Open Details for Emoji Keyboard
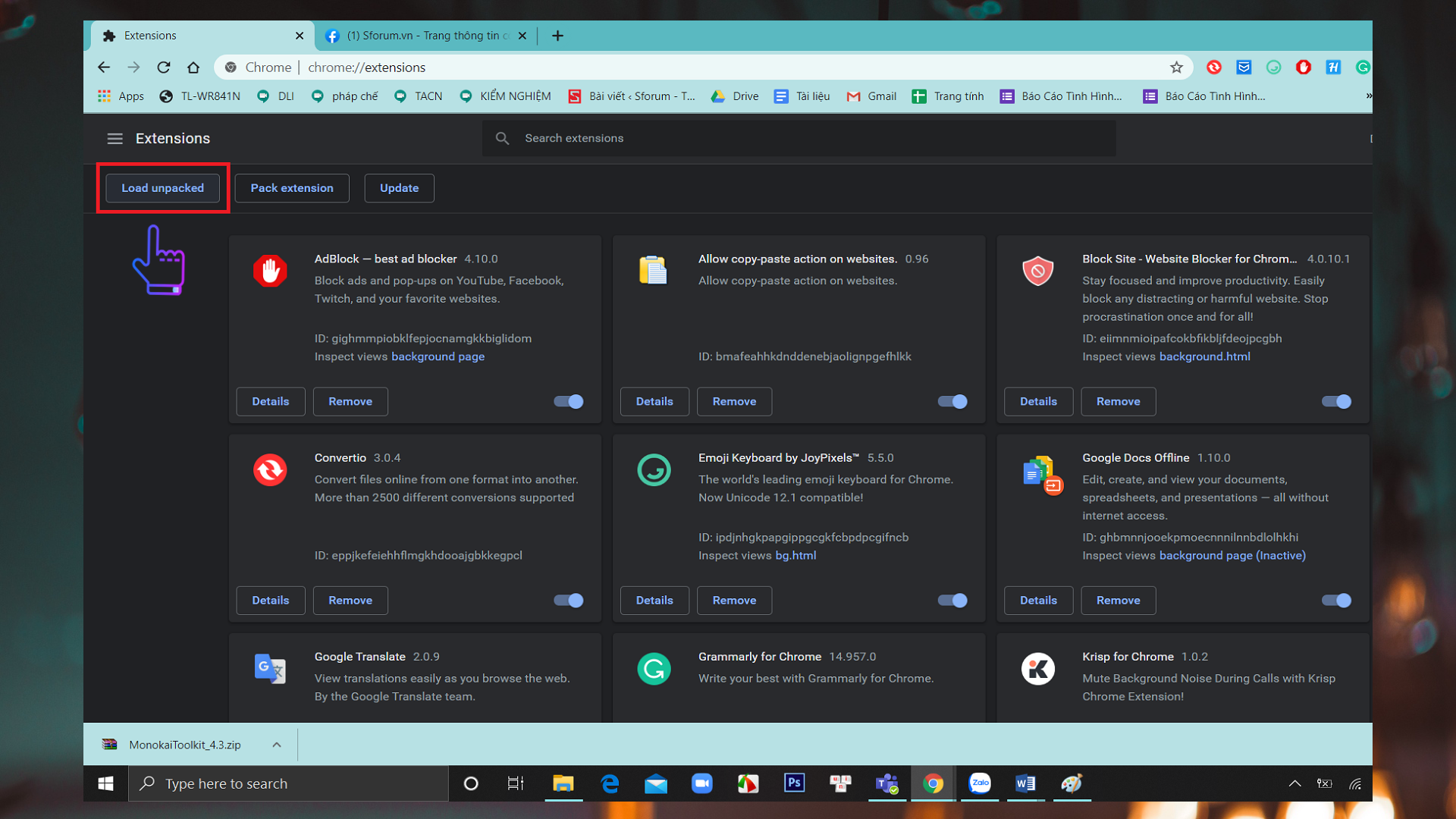 tap(654, 600)
